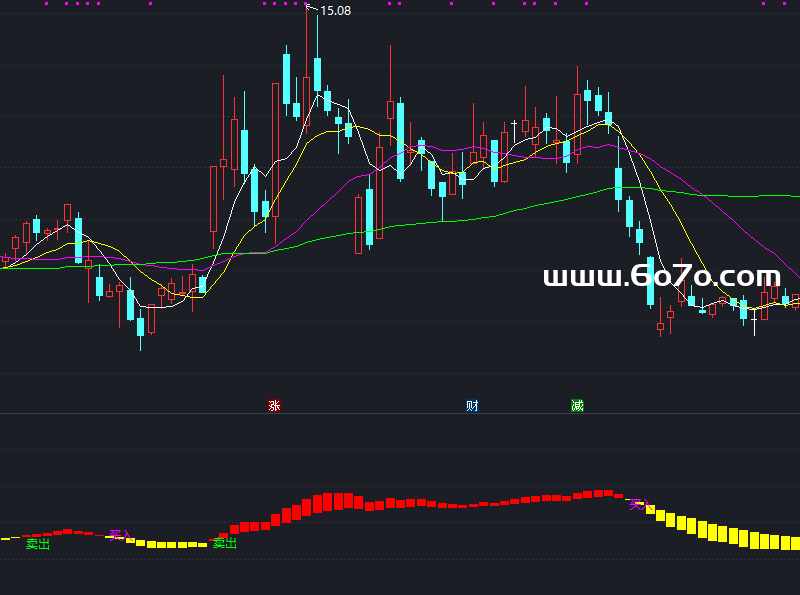800x595 pixels.
Task: Click the first magenta dot at chart top
Action: click(x=47, y=4)
